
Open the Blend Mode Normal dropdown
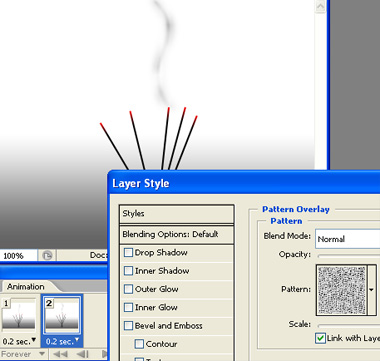pyautogui.click(x=348, y=239)
